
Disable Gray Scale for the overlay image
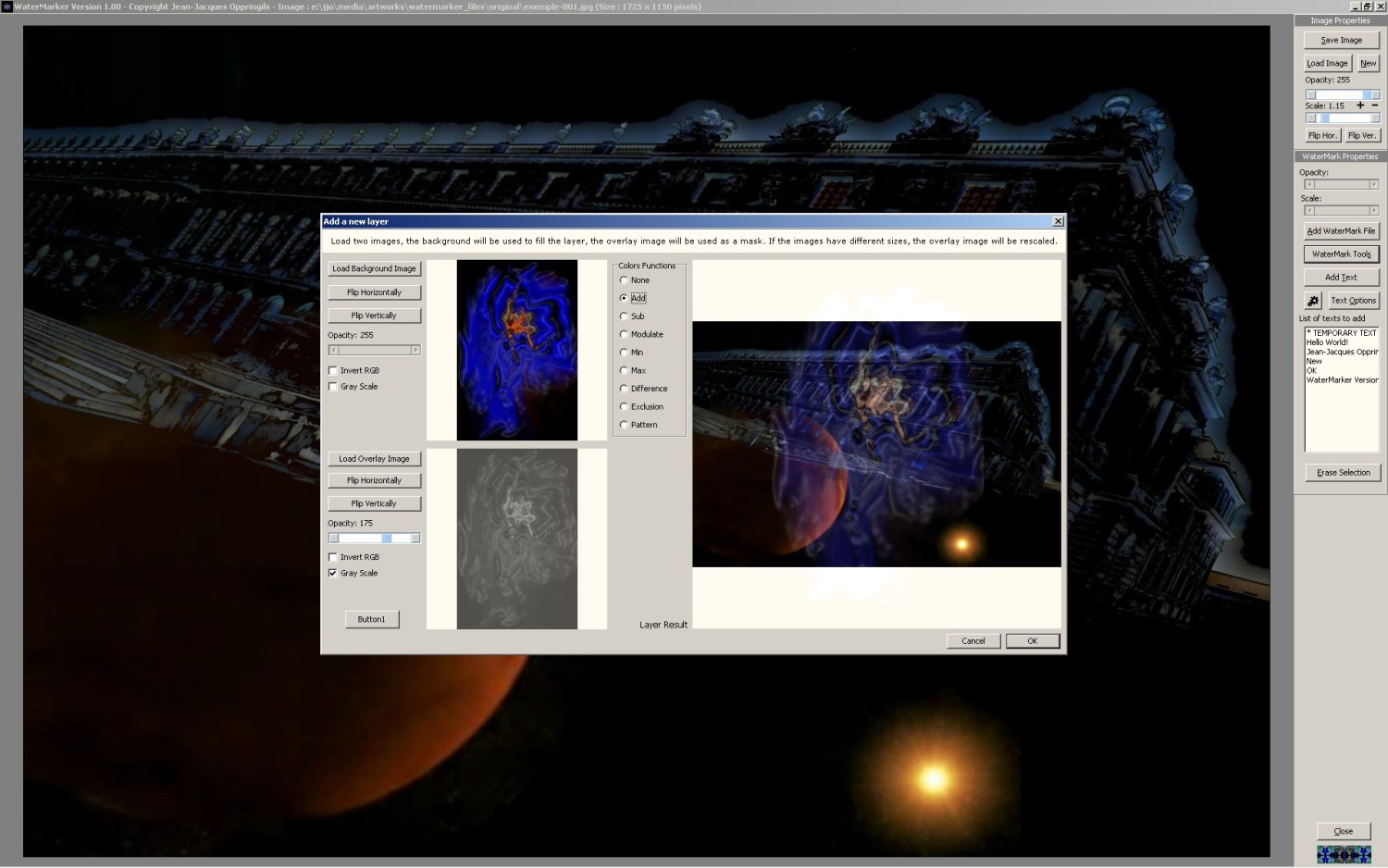[x=333, y=574]
